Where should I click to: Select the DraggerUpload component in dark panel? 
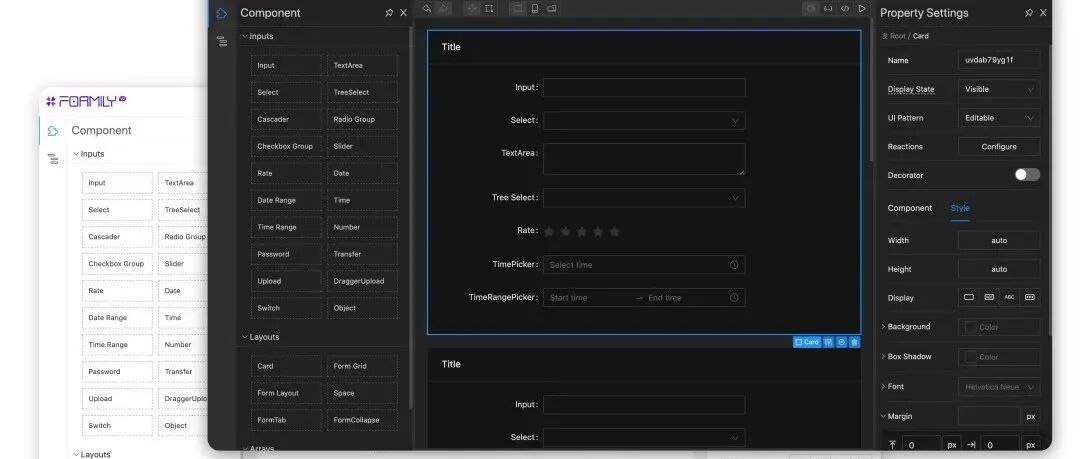(x=362, y=281)
